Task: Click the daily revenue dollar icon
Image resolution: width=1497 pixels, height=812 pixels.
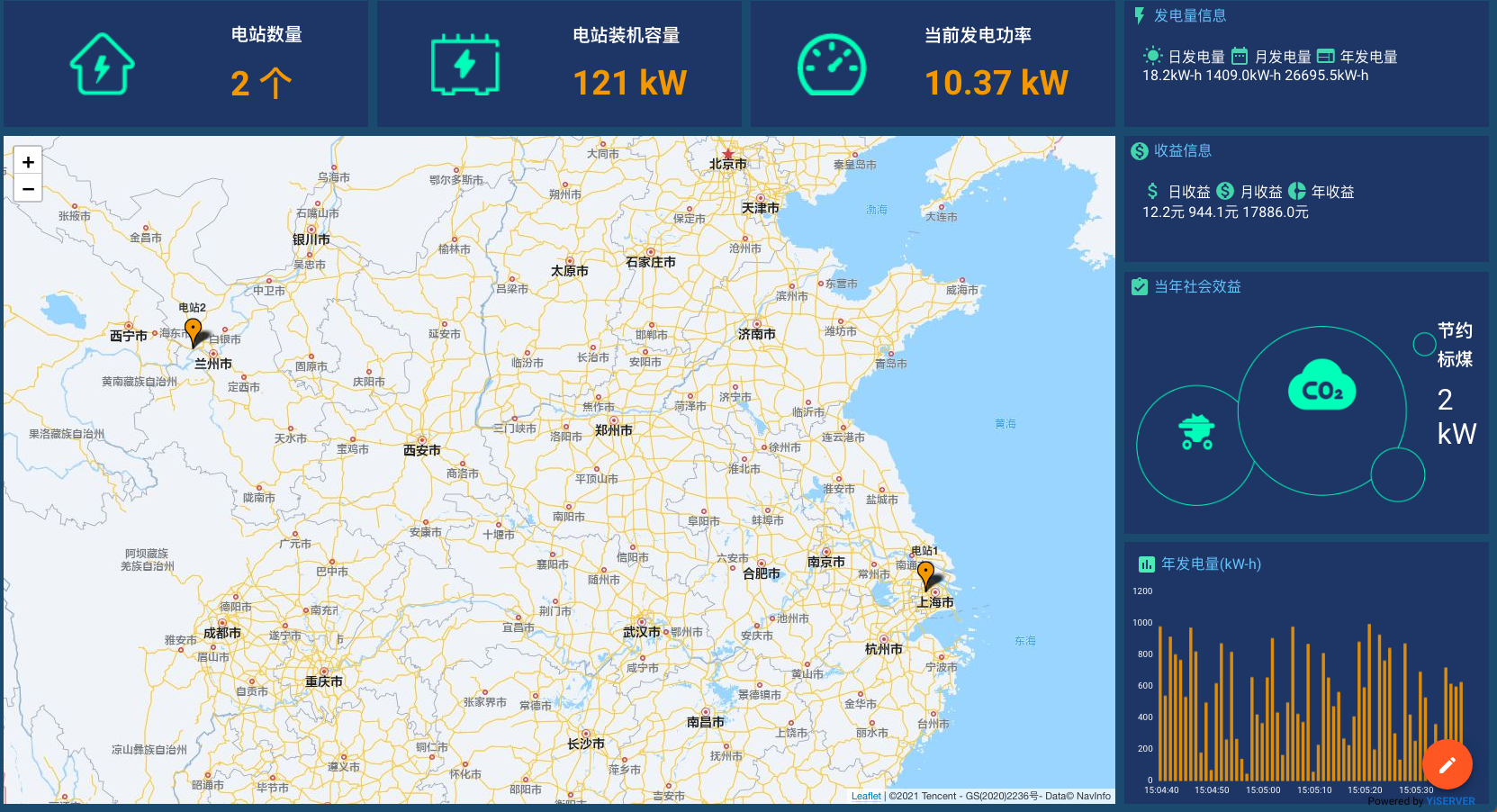Action: (x=1152, y=191)
